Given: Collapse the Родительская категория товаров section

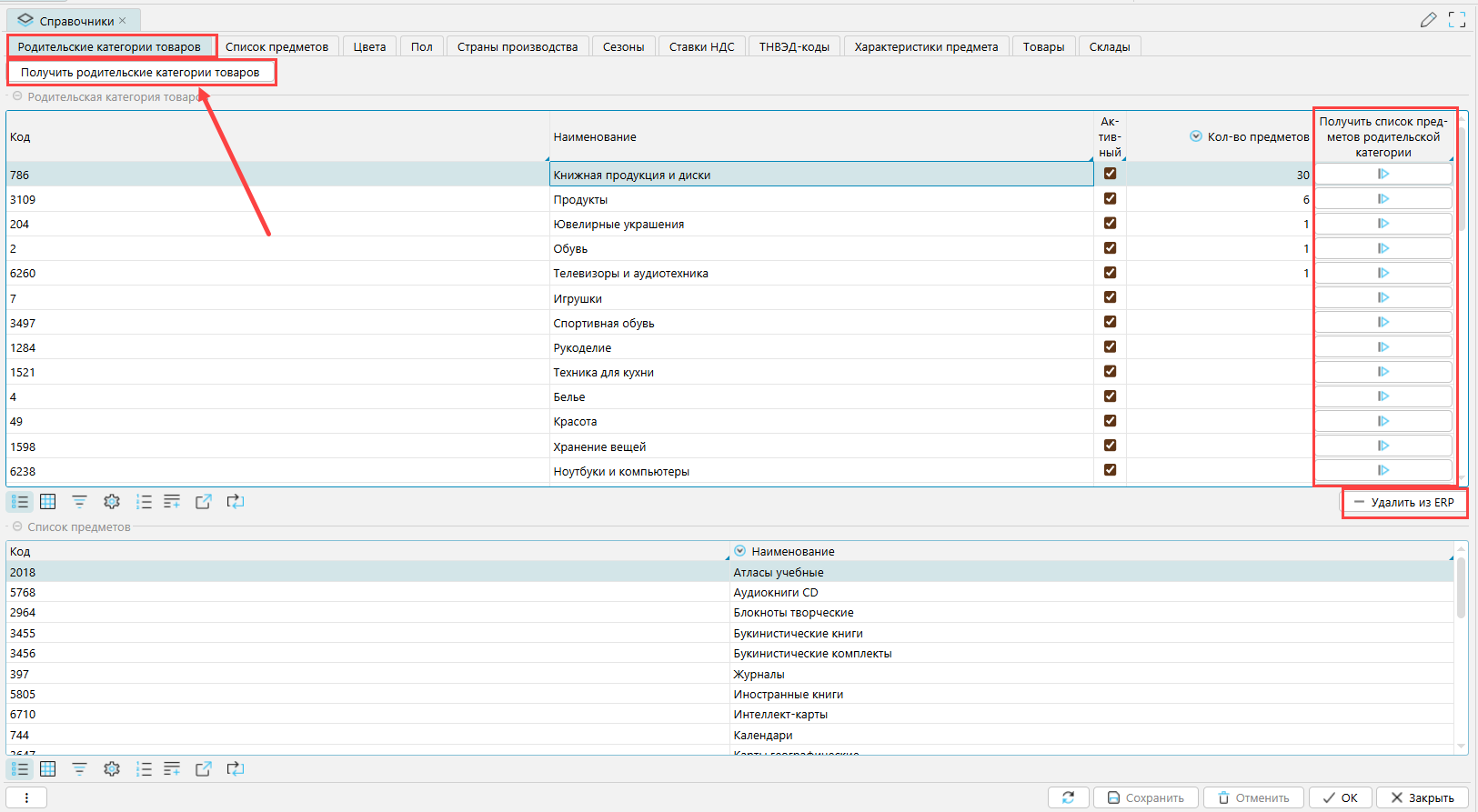Looking at the screenshot, I should (x=17, y=96).
